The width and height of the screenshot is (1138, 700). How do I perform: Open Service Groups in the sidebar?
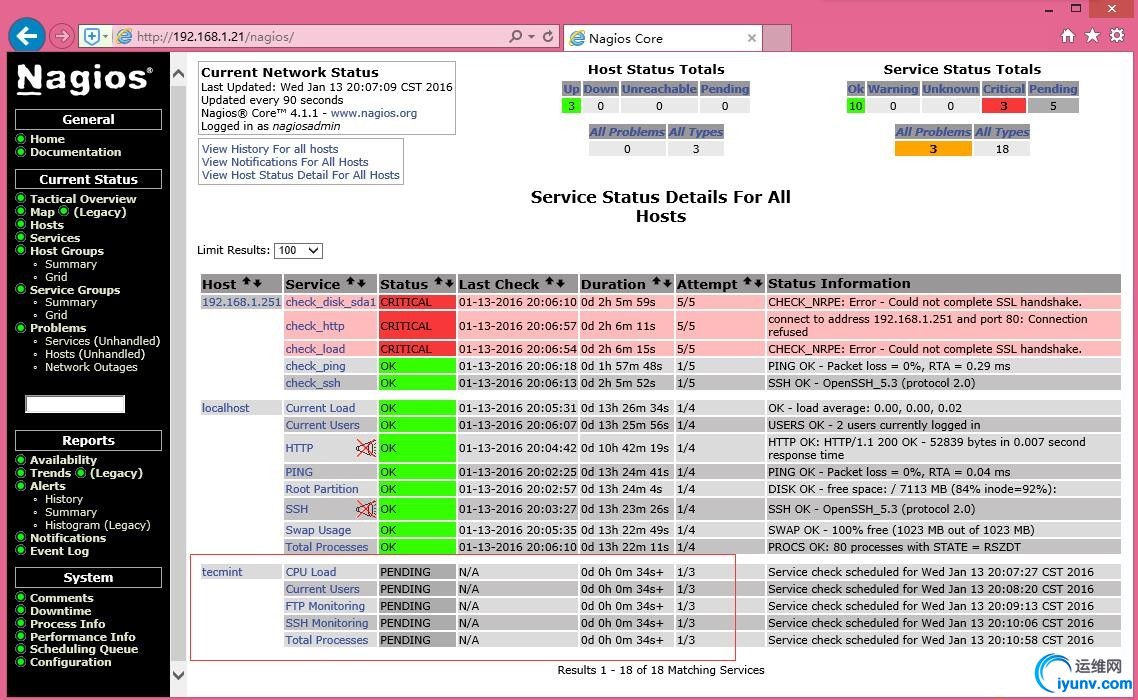pyautogui.click(x=75, y=290)
